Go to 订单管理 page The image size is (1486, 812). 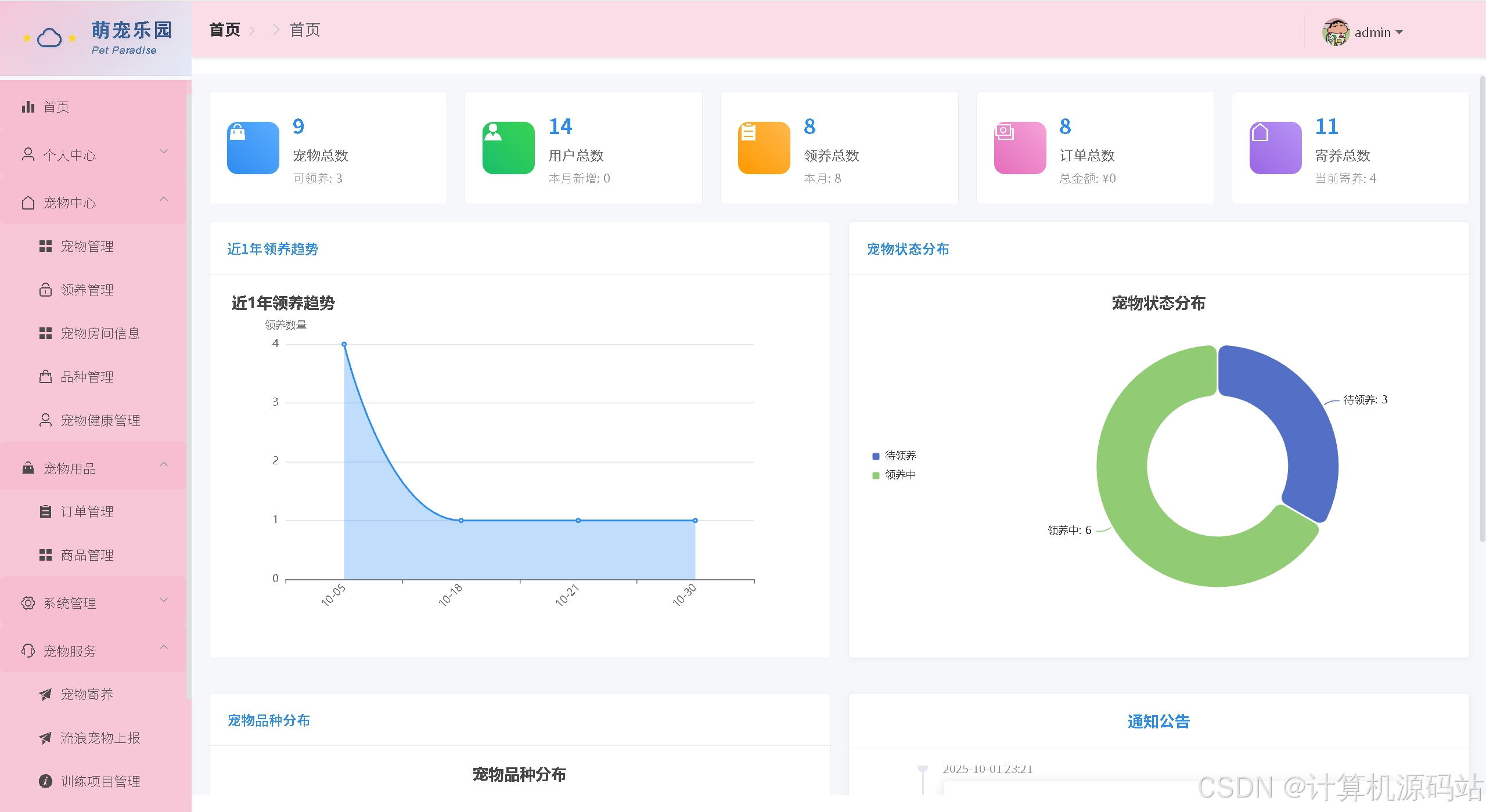click(93, 511)
